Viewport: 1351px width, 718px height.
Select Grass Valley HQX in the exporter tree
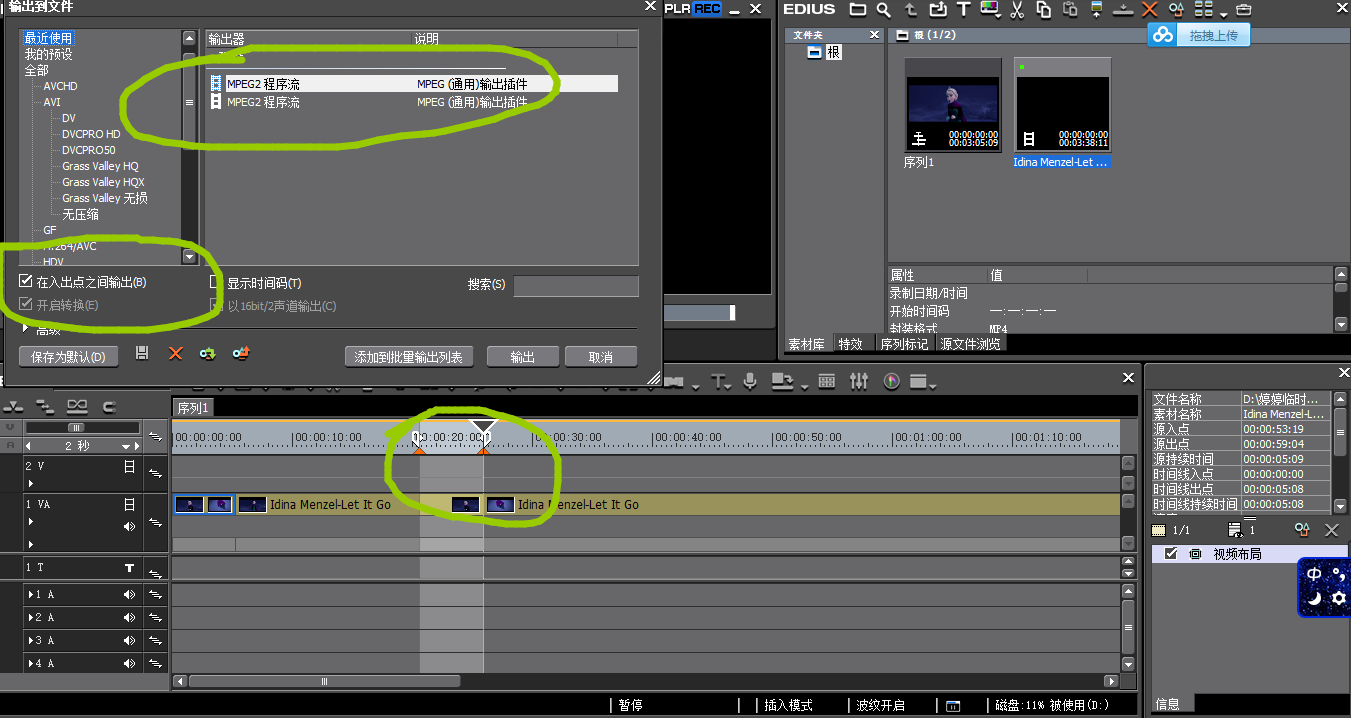103,182
